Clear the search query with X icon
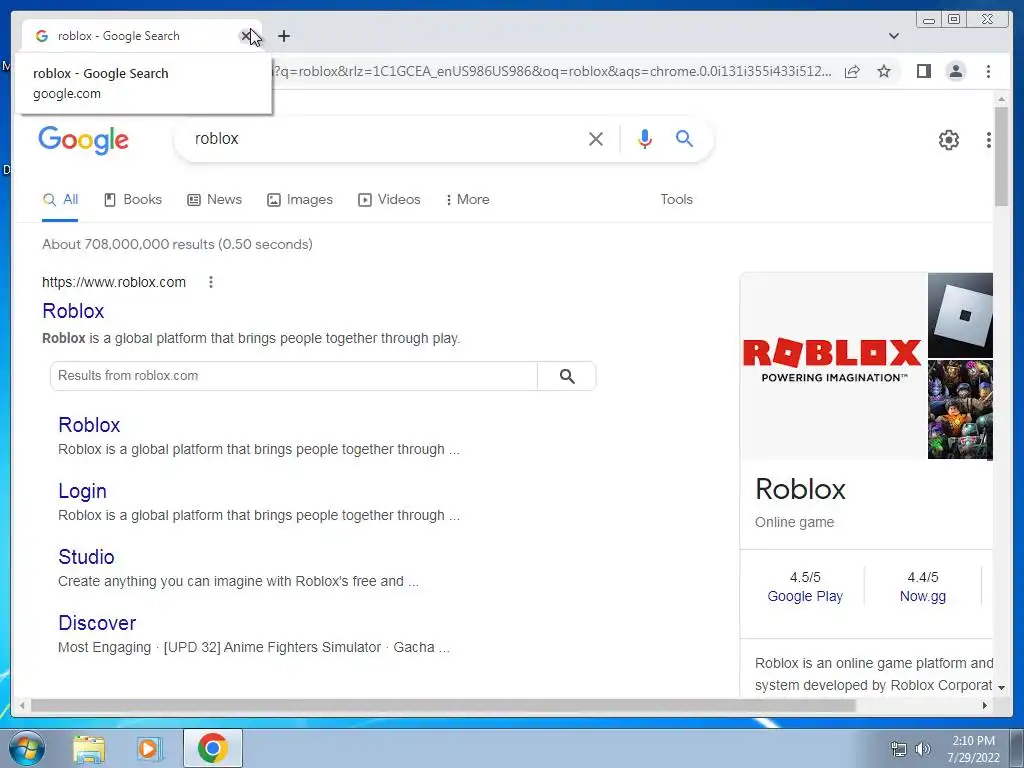The image size is (1024, 768). [596, 138]
